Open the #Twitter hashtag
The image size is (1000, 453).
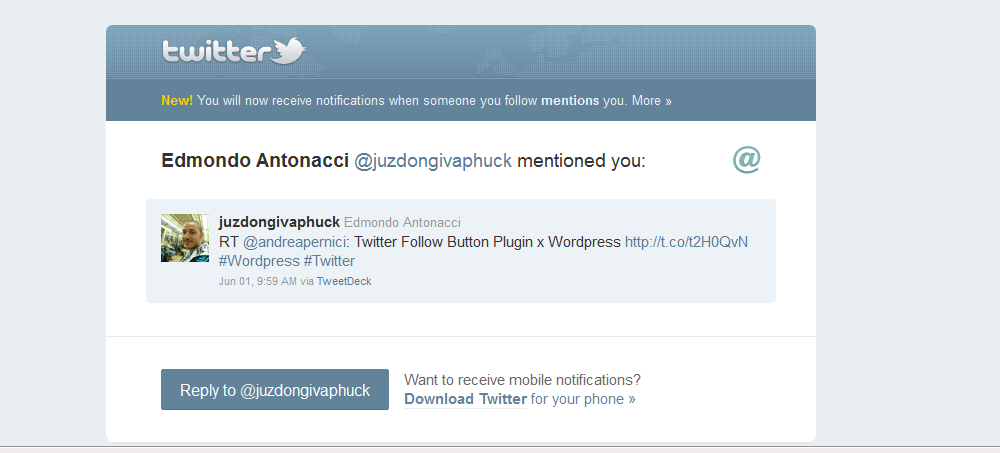pos(329,261)
